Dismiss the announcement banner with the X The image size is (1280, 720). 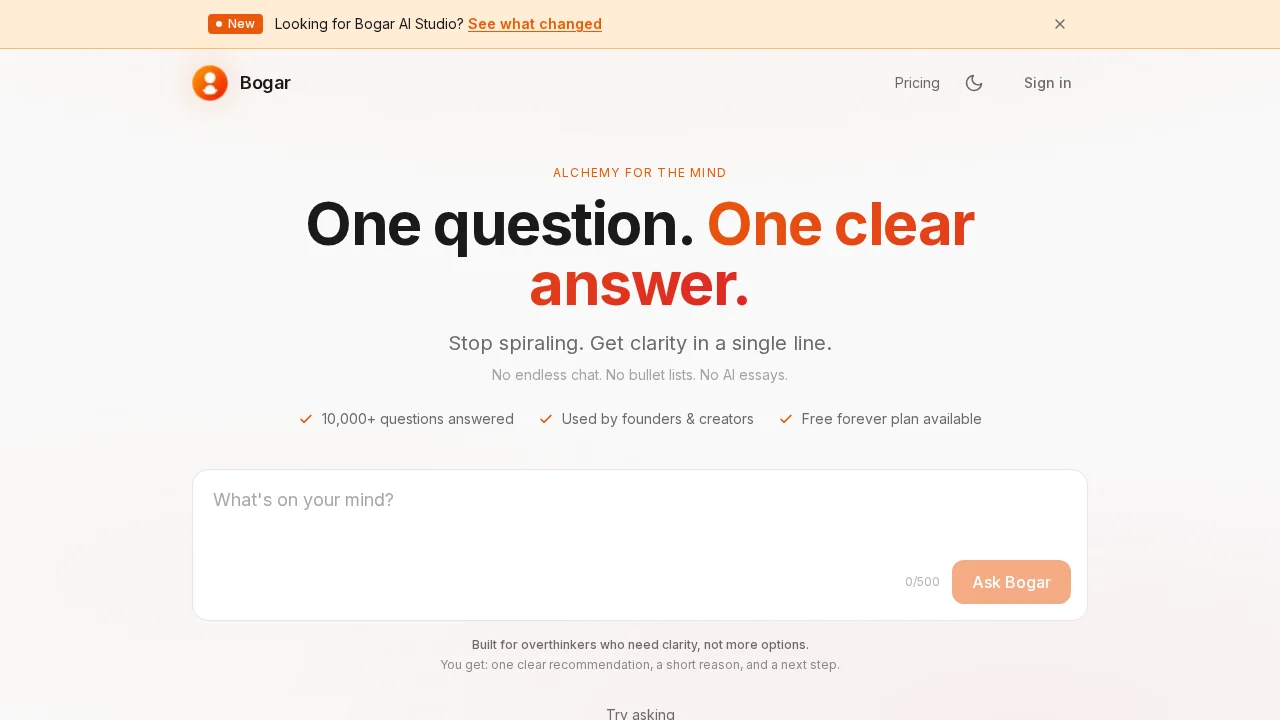pyautogui.click(x=1060, y=24)
